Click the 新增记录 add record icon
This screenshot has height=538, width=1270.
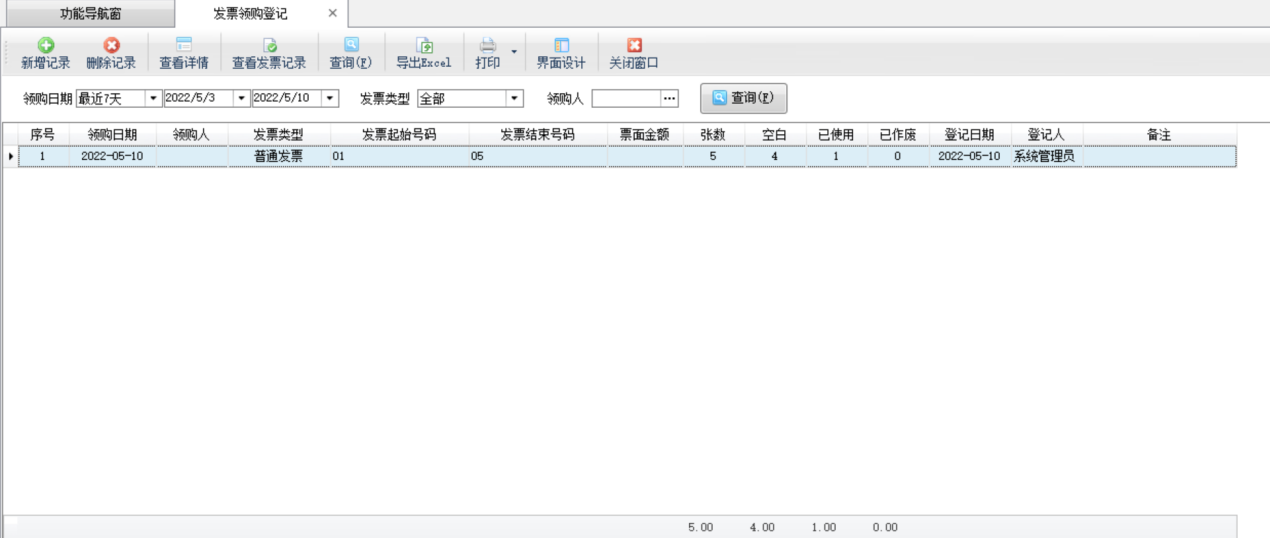pyautogui.click(x=46, y=46)
